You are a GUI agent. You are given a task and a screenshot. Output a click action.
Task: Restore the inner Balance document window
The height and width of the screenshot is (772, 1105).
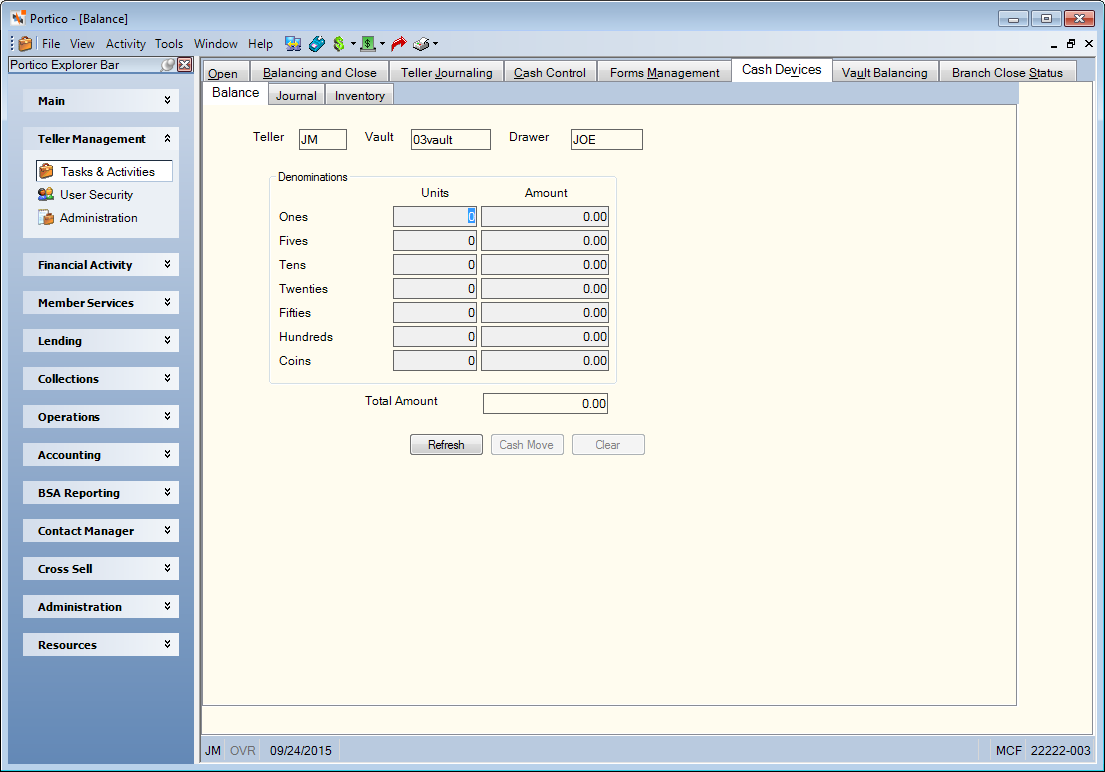point(1071,44)
